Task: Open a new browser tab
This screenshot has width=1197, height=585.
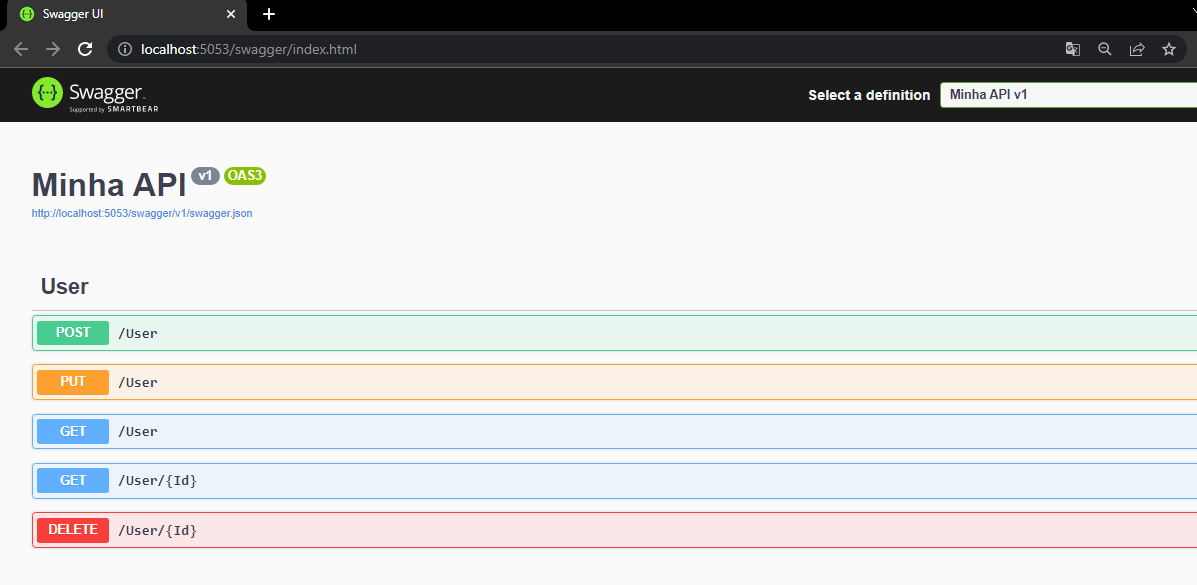Action: (x=269, y=14)
